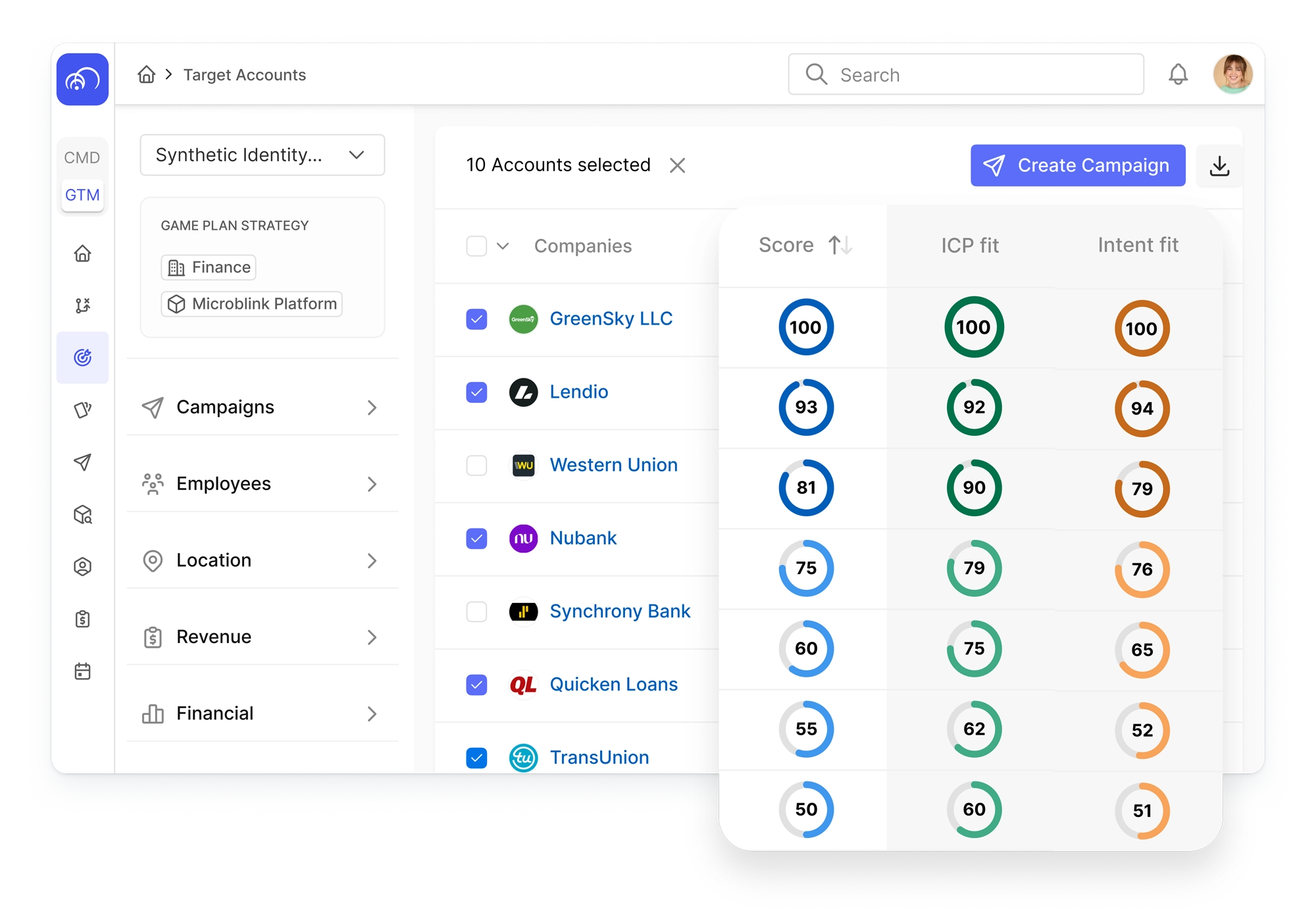Open the Lendio company link
This screenshot has height=919, width=1316.
(x=578, y=392)
